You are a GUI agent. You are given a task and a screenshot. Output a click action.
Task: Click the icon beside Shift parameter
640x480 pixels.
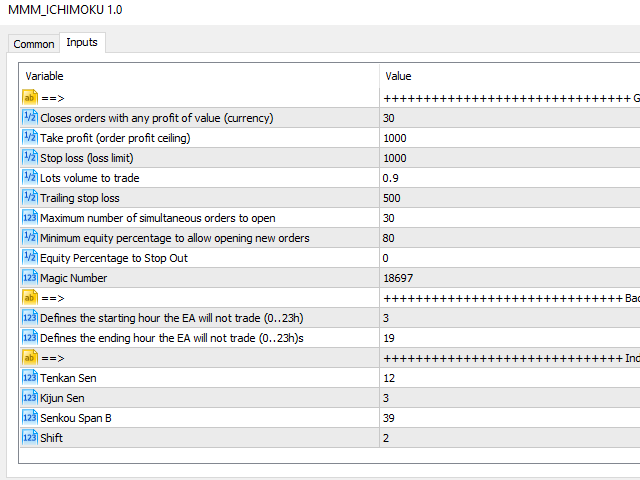click(x=29, y=438)
